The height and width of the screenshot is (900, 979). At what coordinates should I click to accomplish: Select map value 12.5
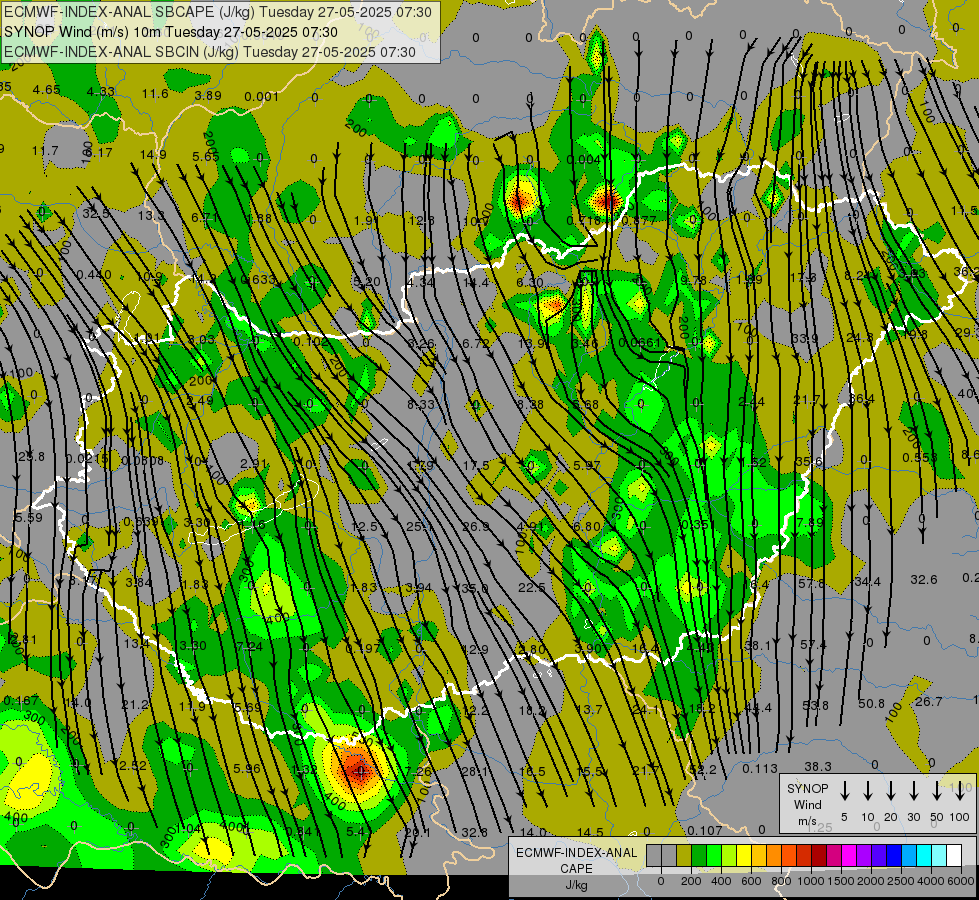(x=364, y=527)
